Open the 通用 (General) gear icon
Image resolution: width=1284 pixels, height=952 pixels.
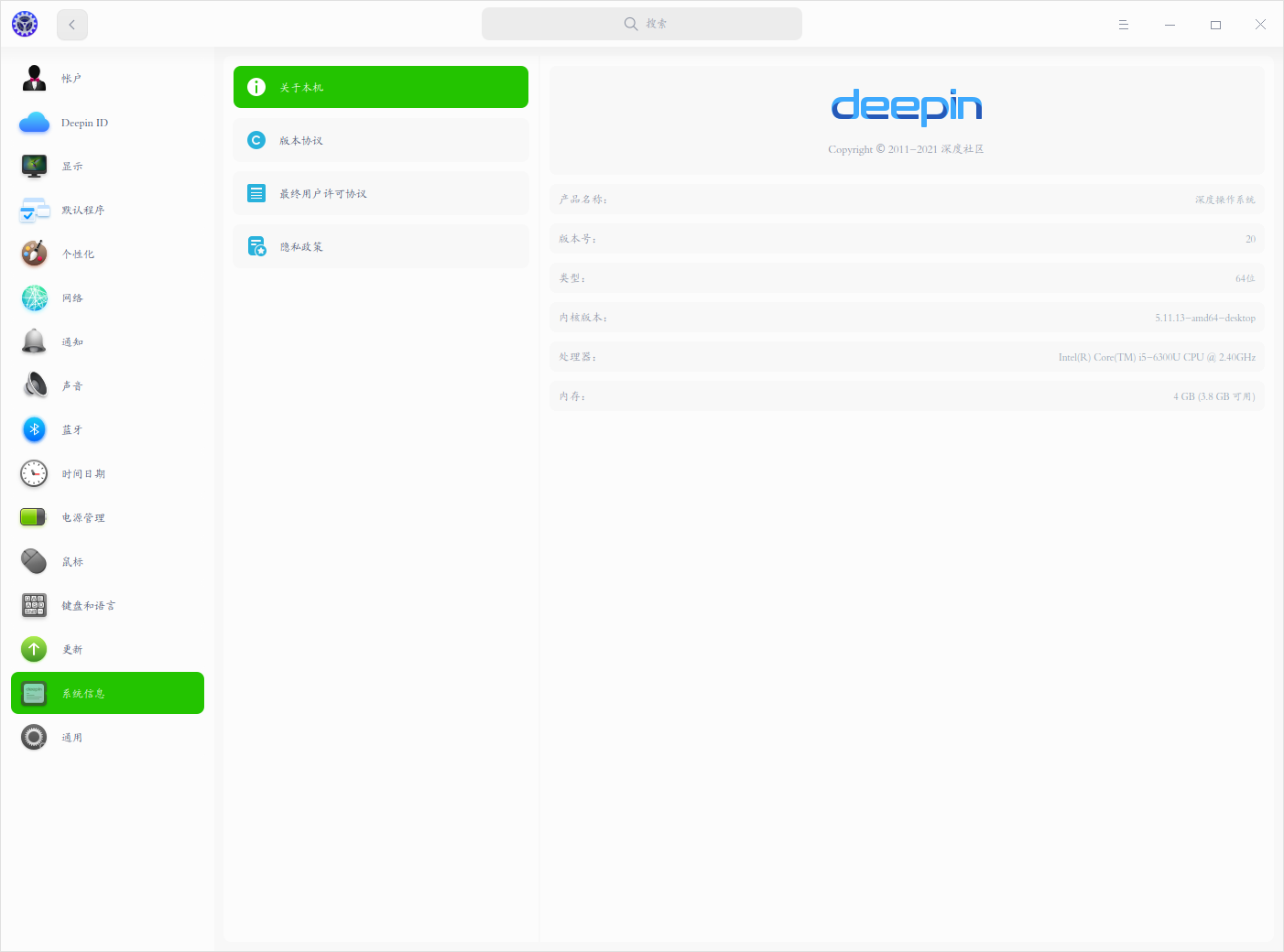tap(35, 737)
